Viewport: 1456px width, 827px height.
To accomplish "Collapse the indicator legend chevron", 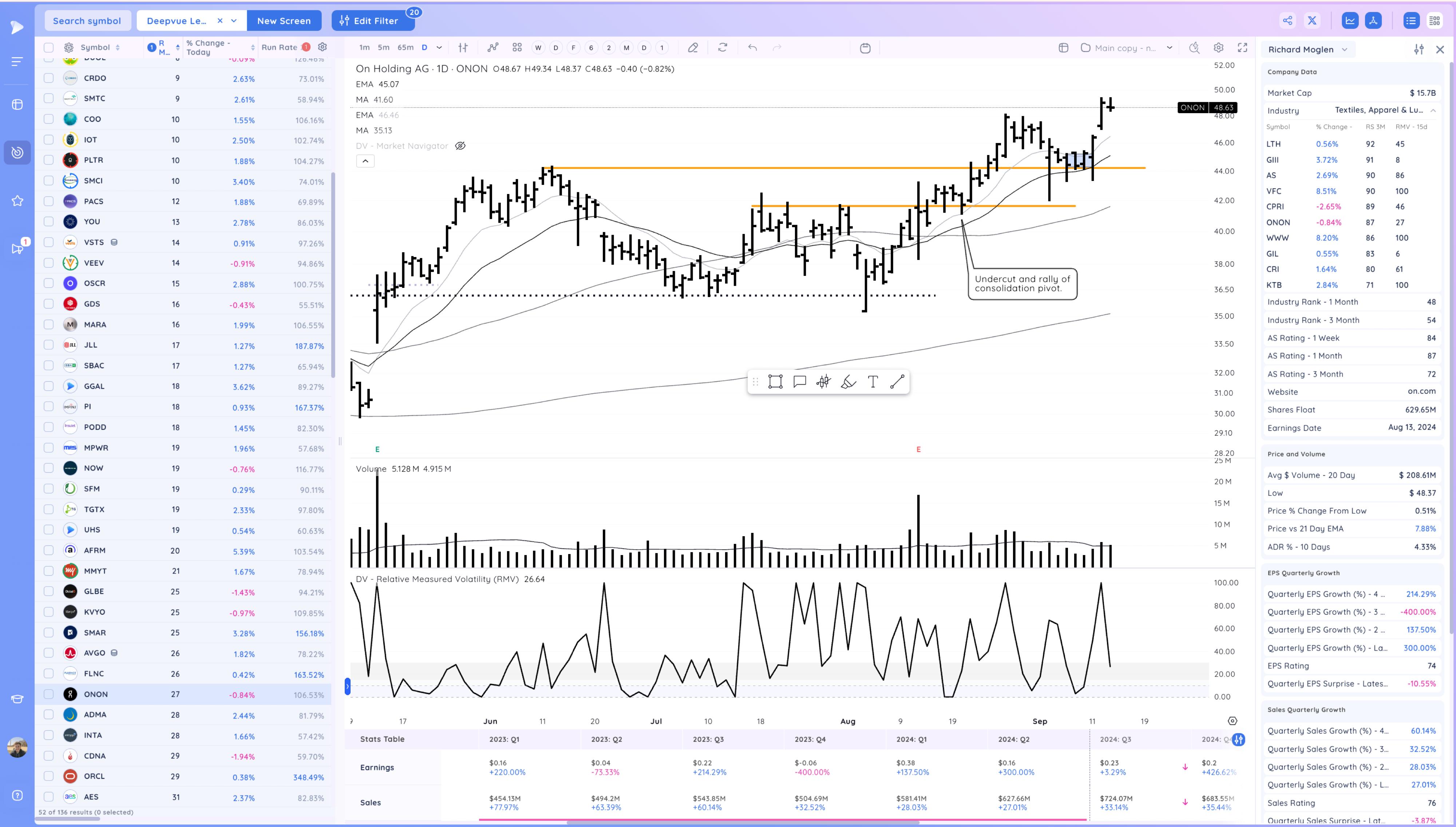I will 365,161.
